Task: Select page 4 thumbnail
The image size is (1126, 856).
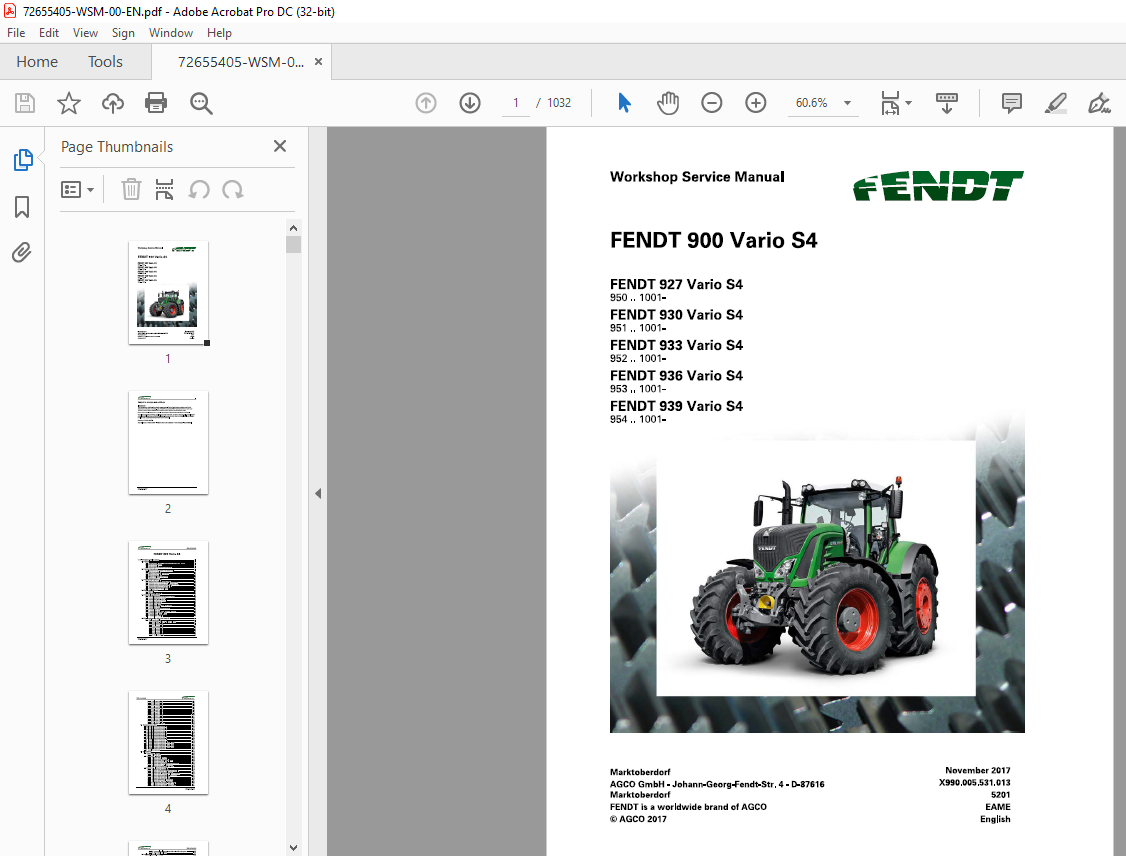Action: coord(168,743)
